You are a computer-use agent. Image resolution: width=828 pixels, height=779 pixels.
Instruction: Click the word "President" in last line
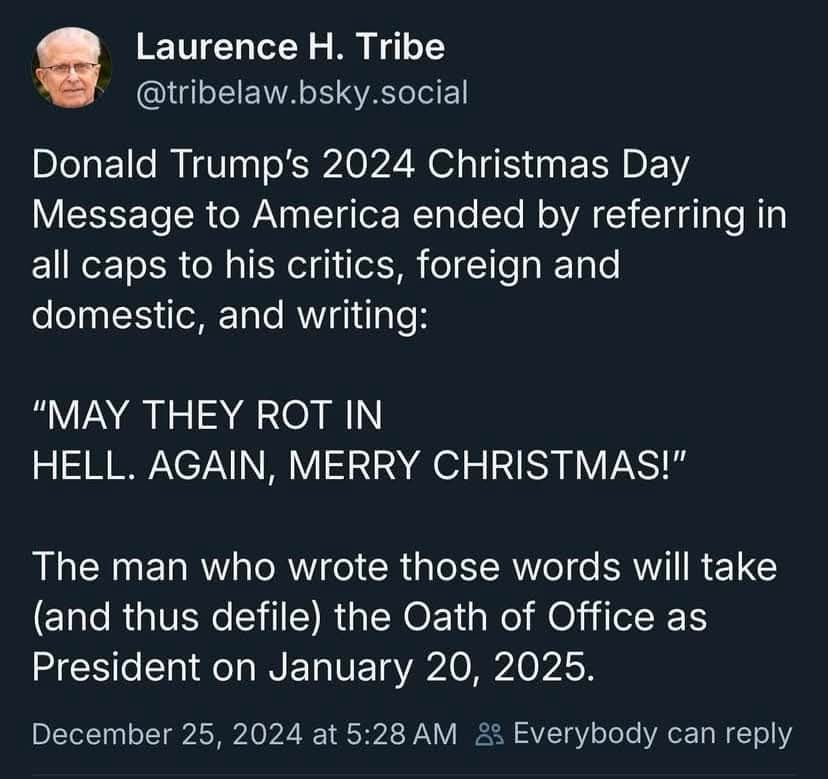coord(116,667)
